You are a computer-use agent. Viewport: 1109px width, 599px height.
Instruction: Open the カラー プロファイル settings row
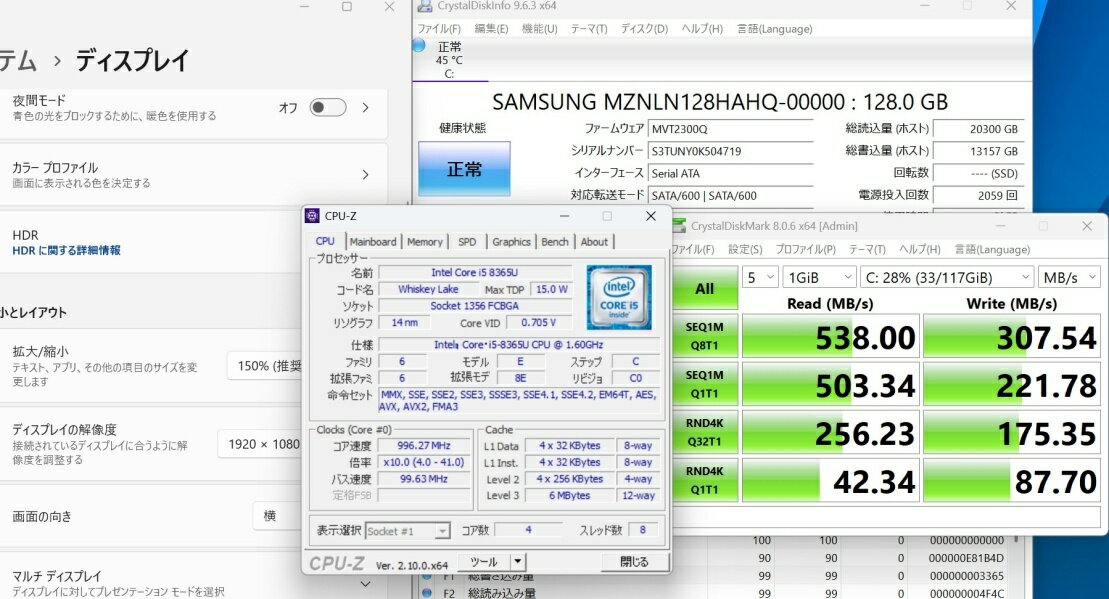click(x=192, y=175)
